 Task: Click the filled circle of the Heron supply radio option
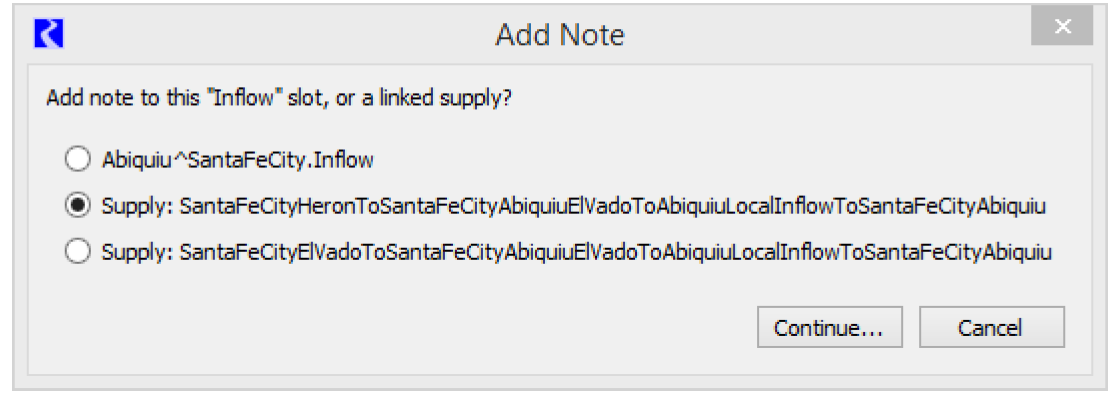[x=77, y=206]
